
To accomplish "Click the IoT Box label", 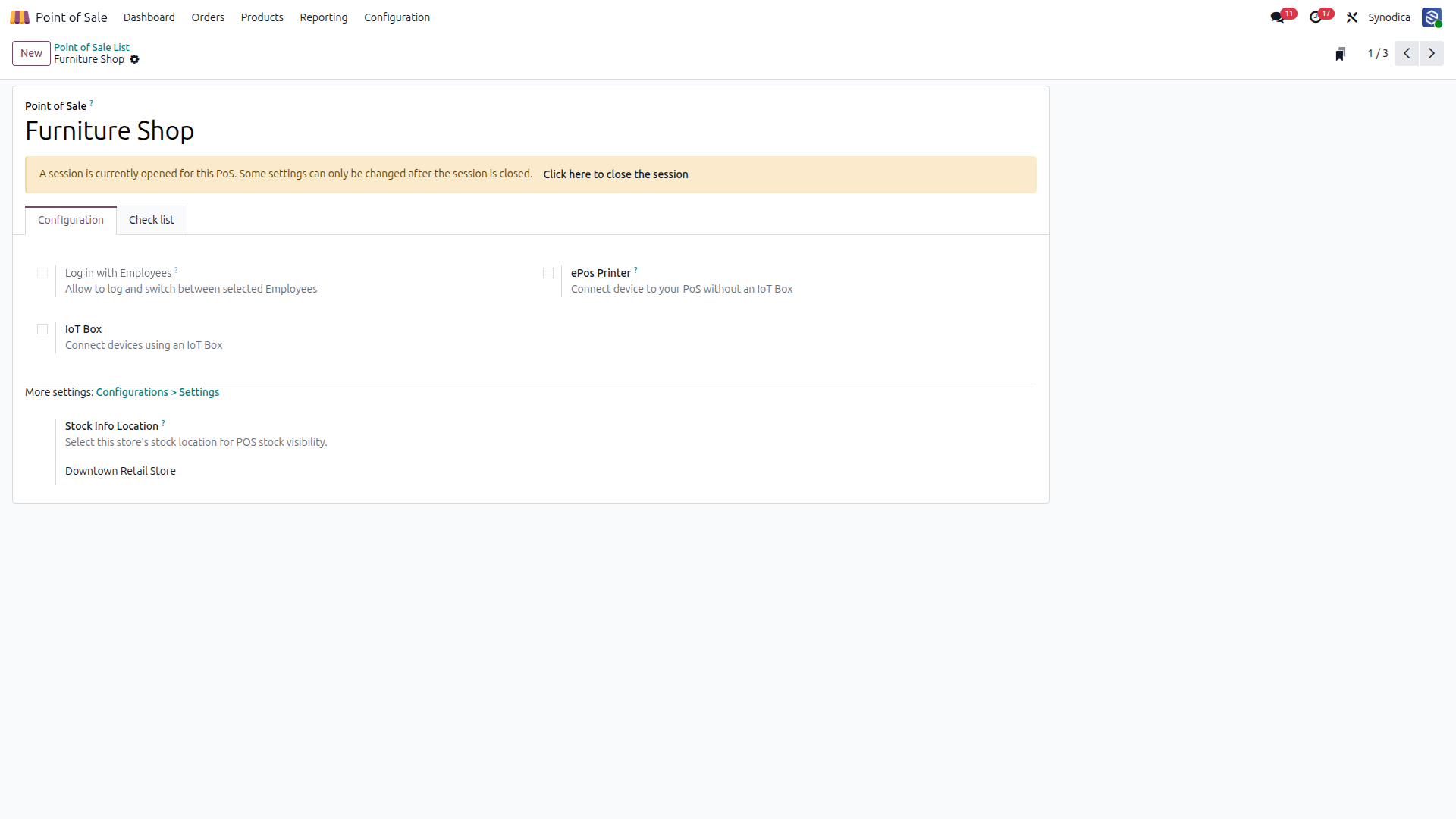I will (83, 329).
